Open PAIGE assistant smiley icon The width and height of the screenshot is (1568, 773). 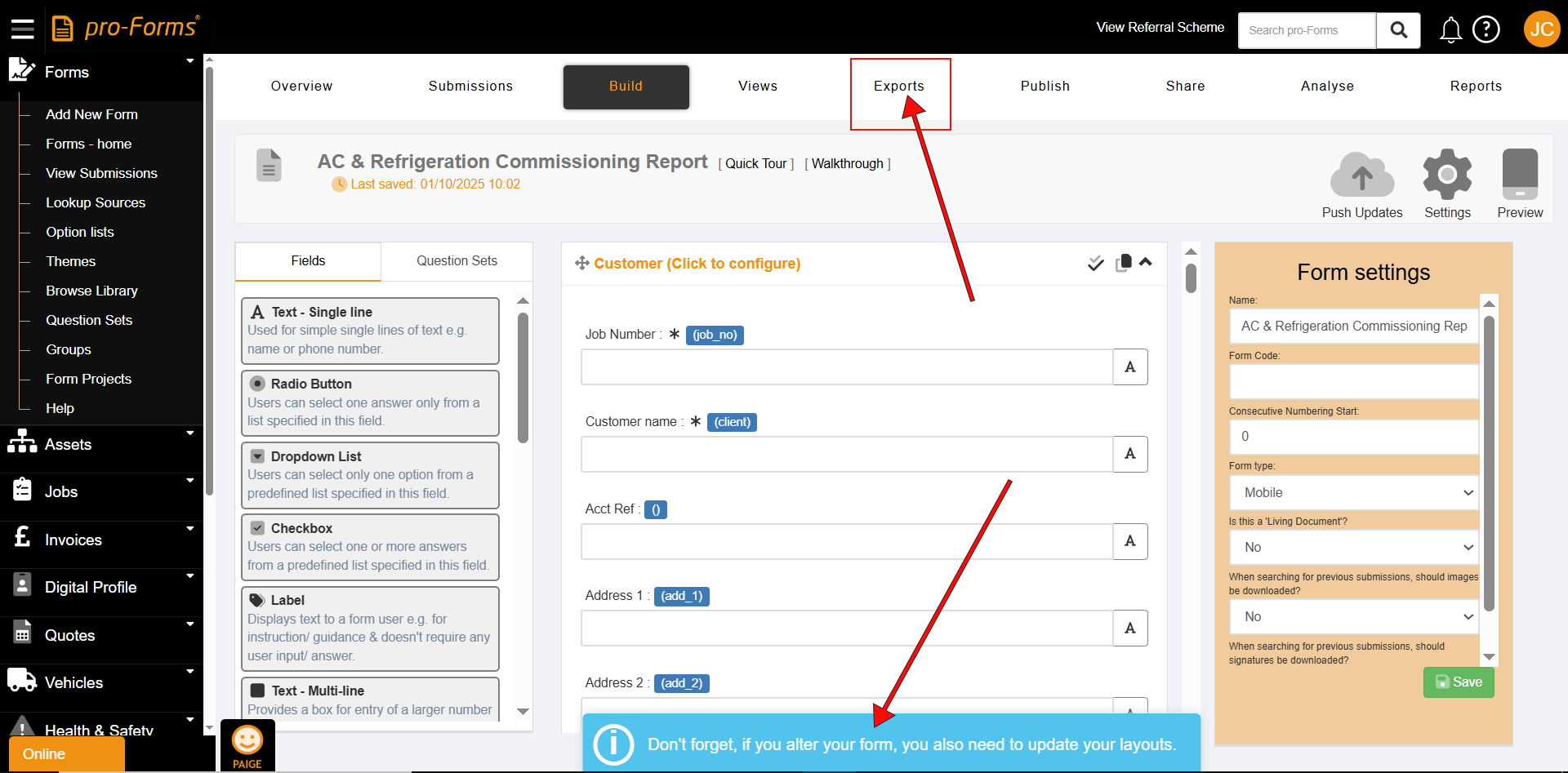tap(247, 741)
